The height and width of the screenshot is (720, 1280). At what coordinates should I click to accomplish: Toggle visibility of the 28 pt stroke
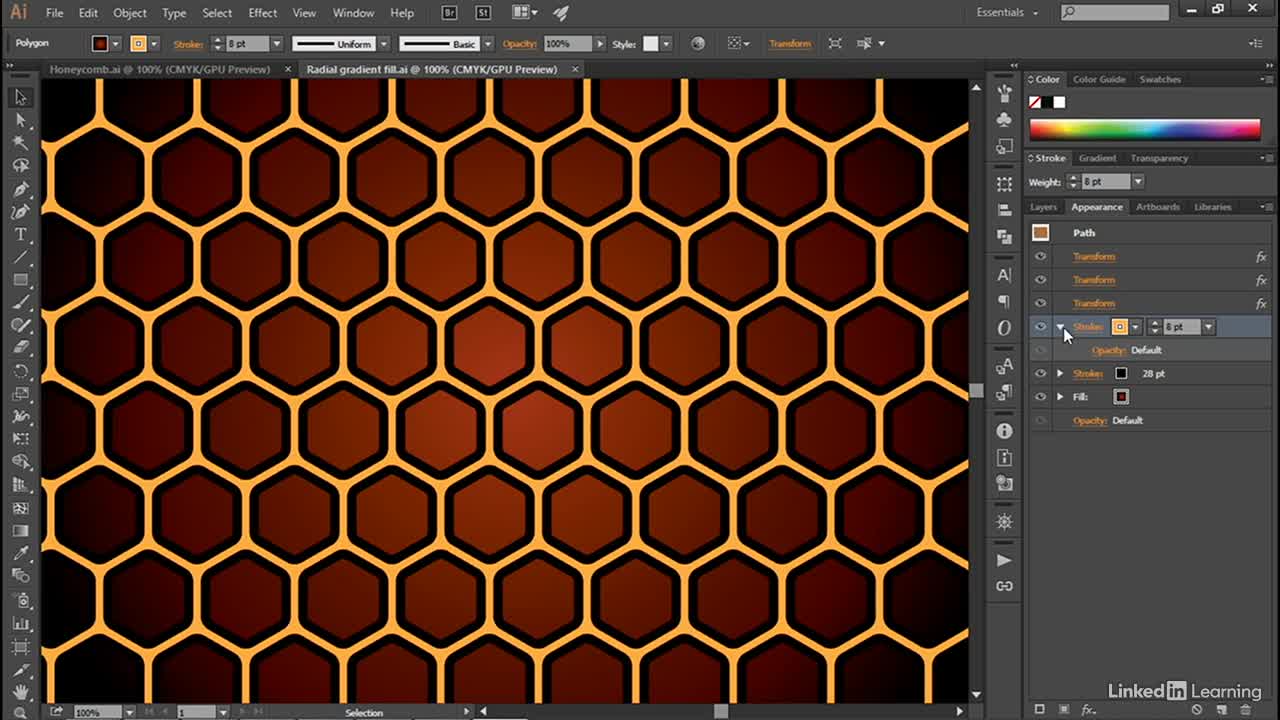click(x=1040, y=374)
